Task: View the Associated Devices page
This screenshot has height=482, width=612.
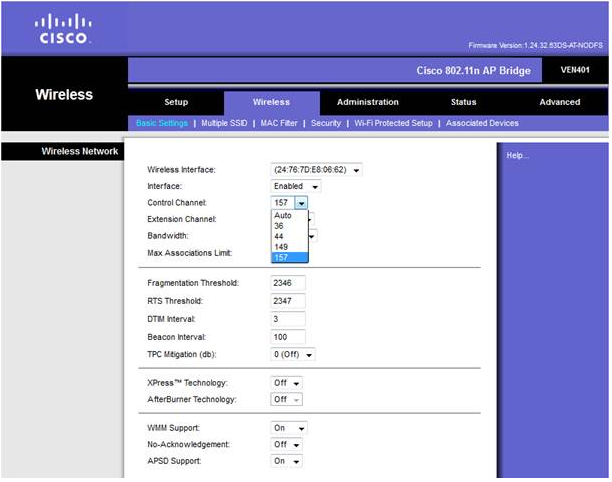Action: 482,123
